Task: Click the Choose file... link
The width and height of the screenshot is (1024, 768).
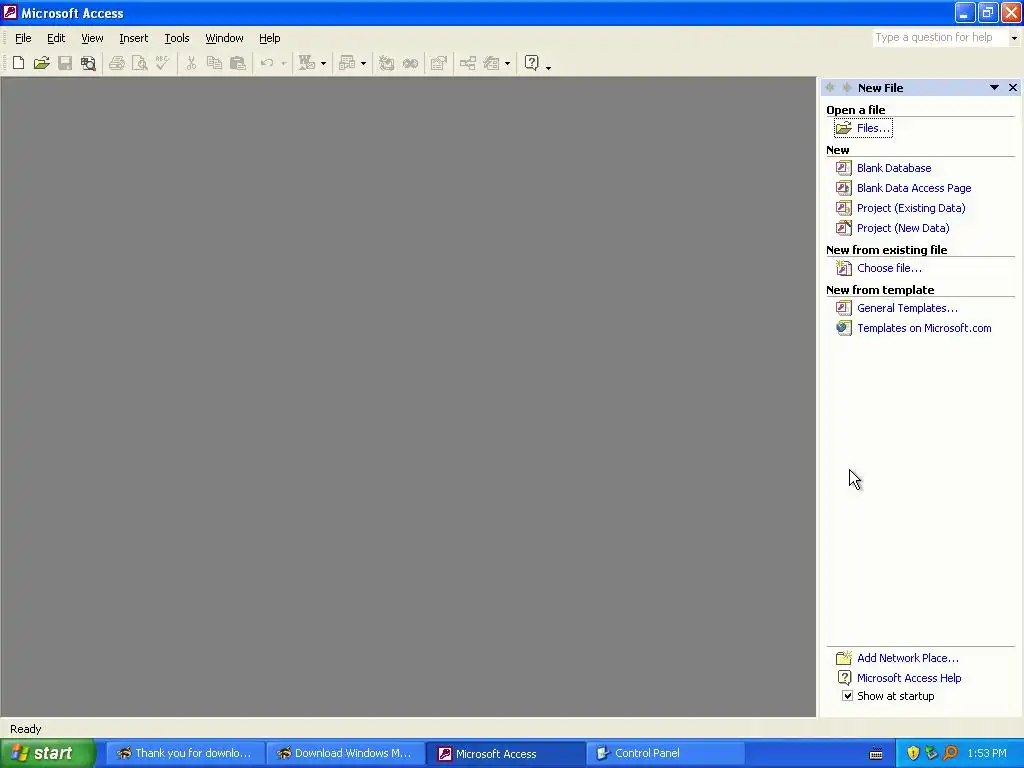Action: pos(889,268)
